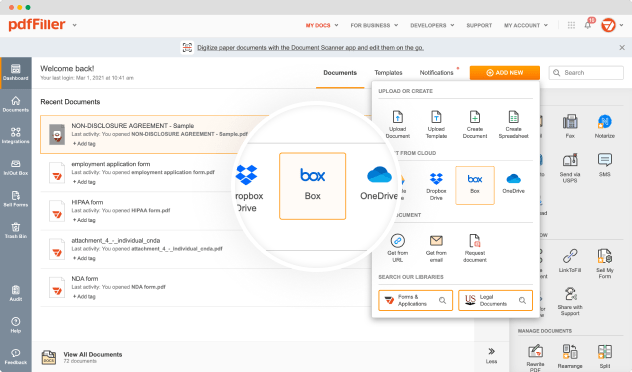The height and width of the screenshot is (372, 632).
Task: Switch to the Templates tab
Action: coord(388,73)
